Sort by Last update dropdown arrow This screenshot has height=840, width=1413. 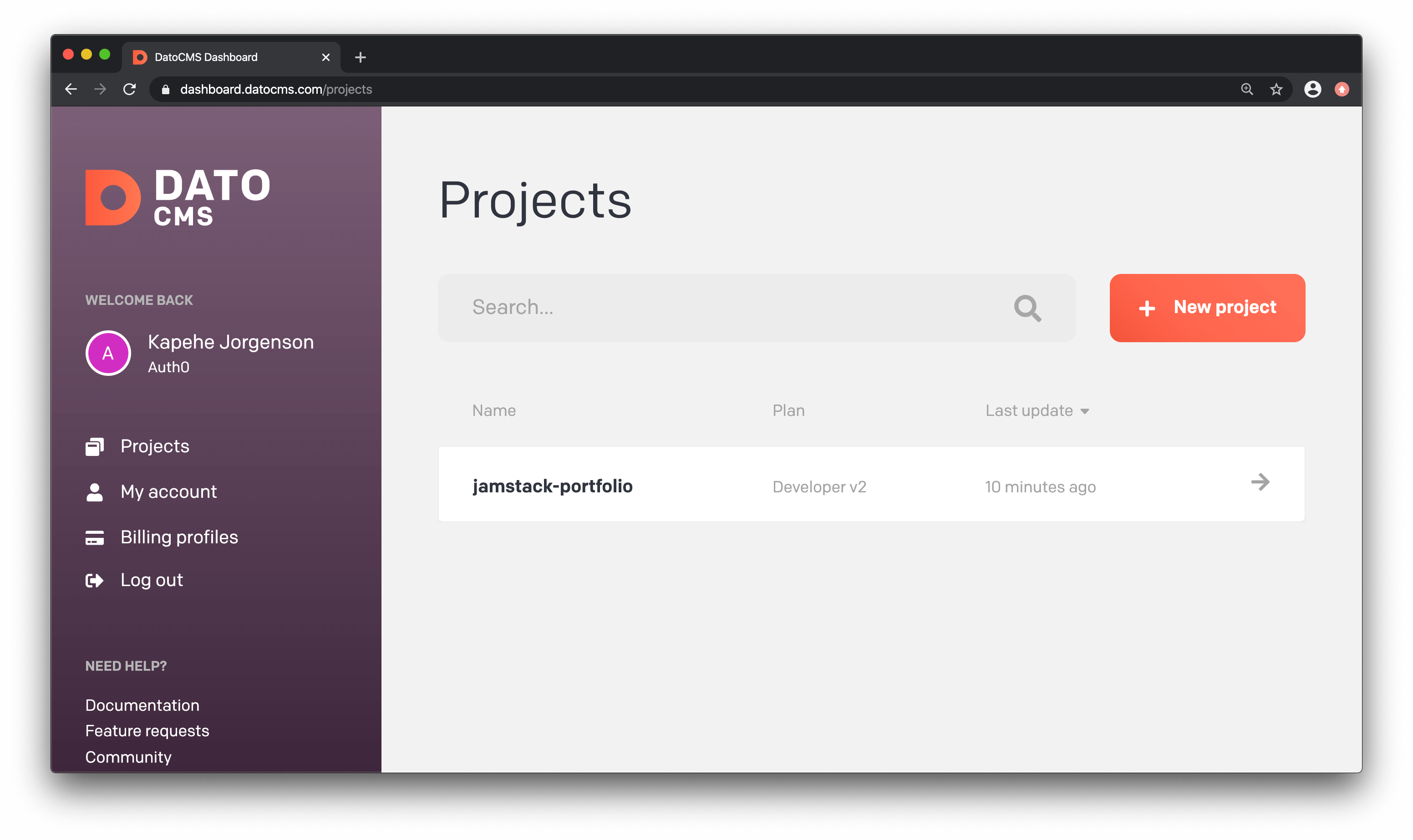1085,411
